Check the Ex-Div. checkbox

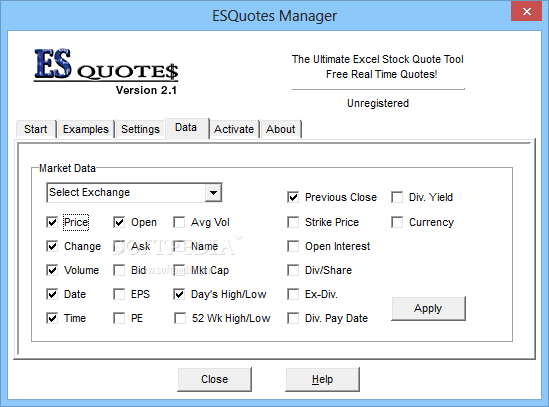[293, 294]
